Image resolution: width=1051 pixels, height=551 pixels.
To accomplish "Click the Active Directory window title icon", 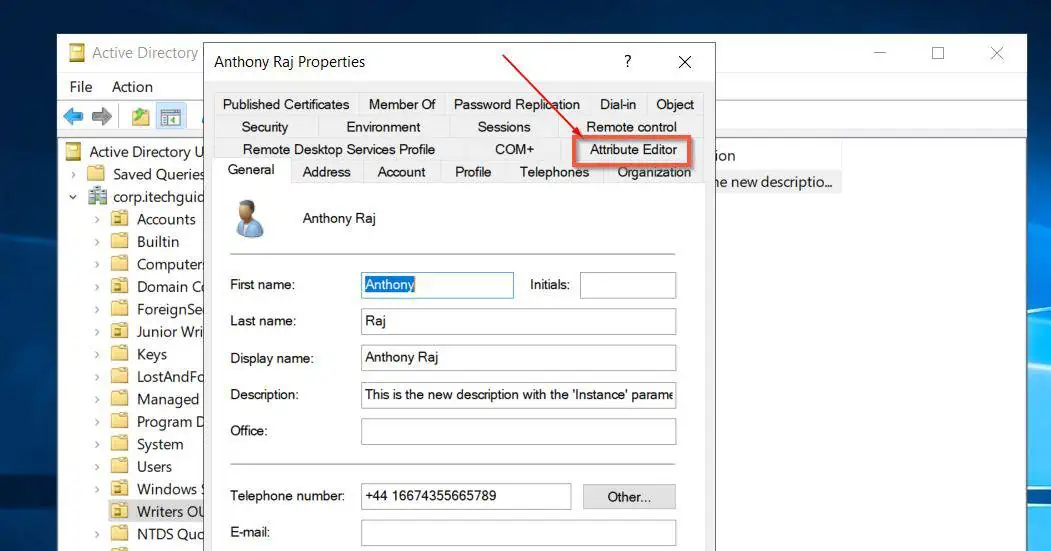I will click(x=77, y=52).
